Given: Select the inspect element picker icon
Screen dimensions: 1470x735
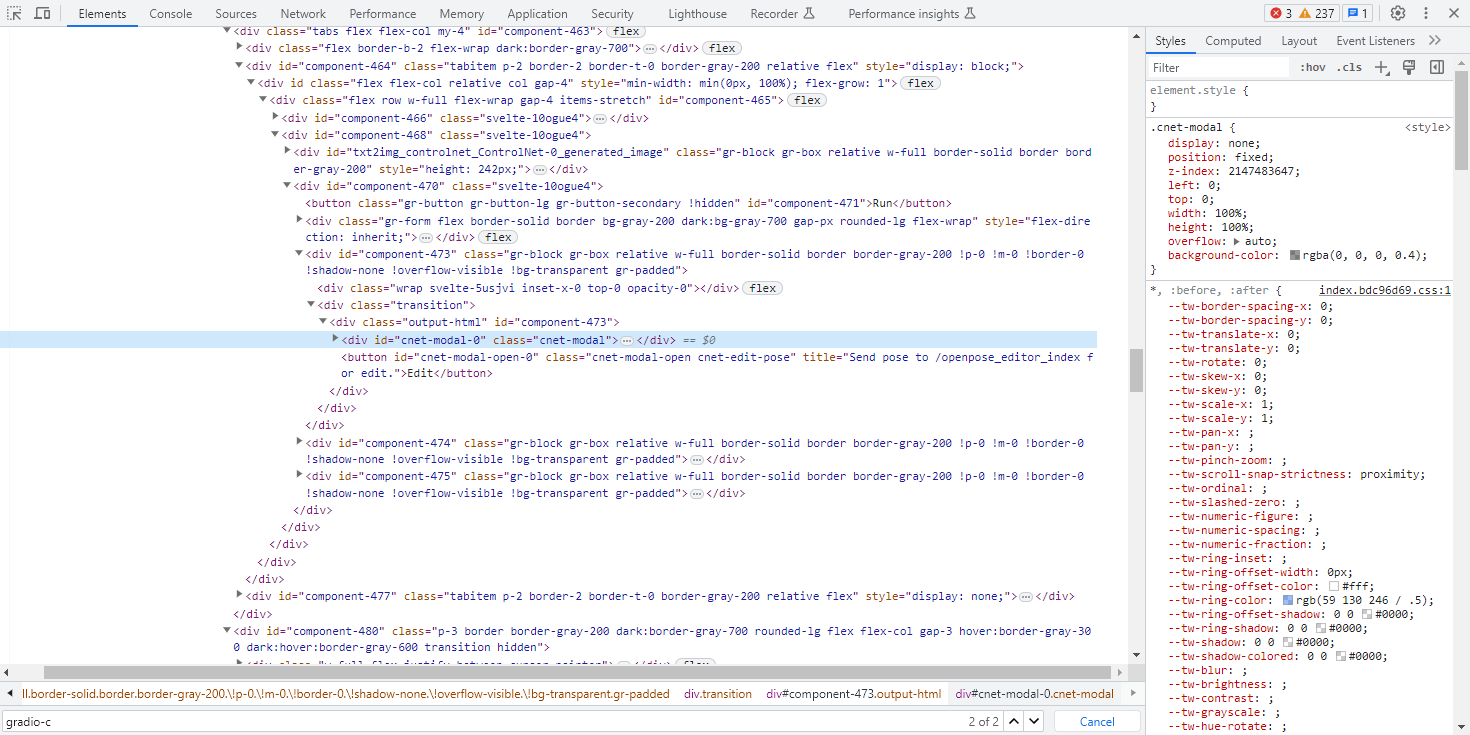Looking at the screenshot, I should [x=15, y=13].
